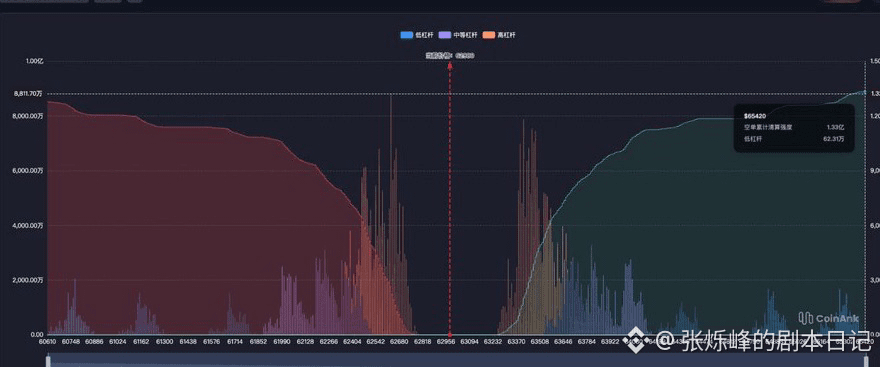Click the x-axis price label 62542

pyautogui.click(x=375, y=342)
